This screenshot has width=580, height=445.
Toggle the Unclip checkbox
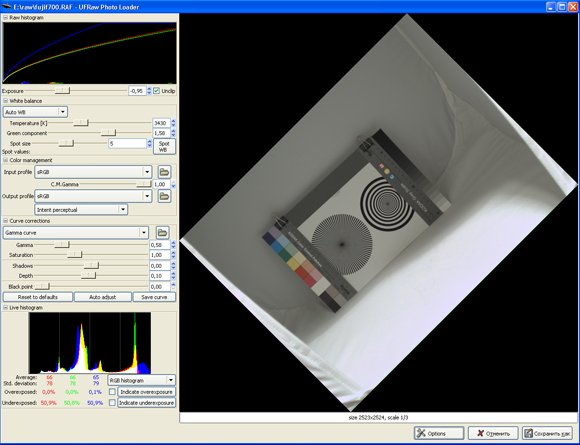click(x=156, y=91)
